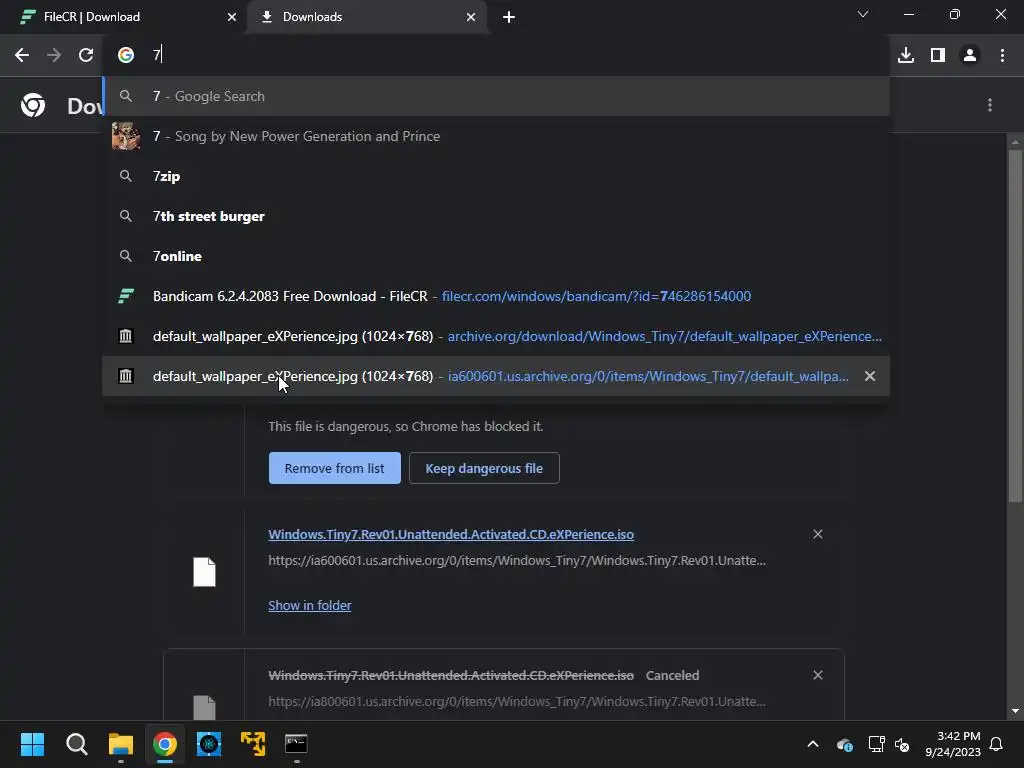Open the Bandicam 6.2.4.2083 FileCR suggestion

pos(496,296)
